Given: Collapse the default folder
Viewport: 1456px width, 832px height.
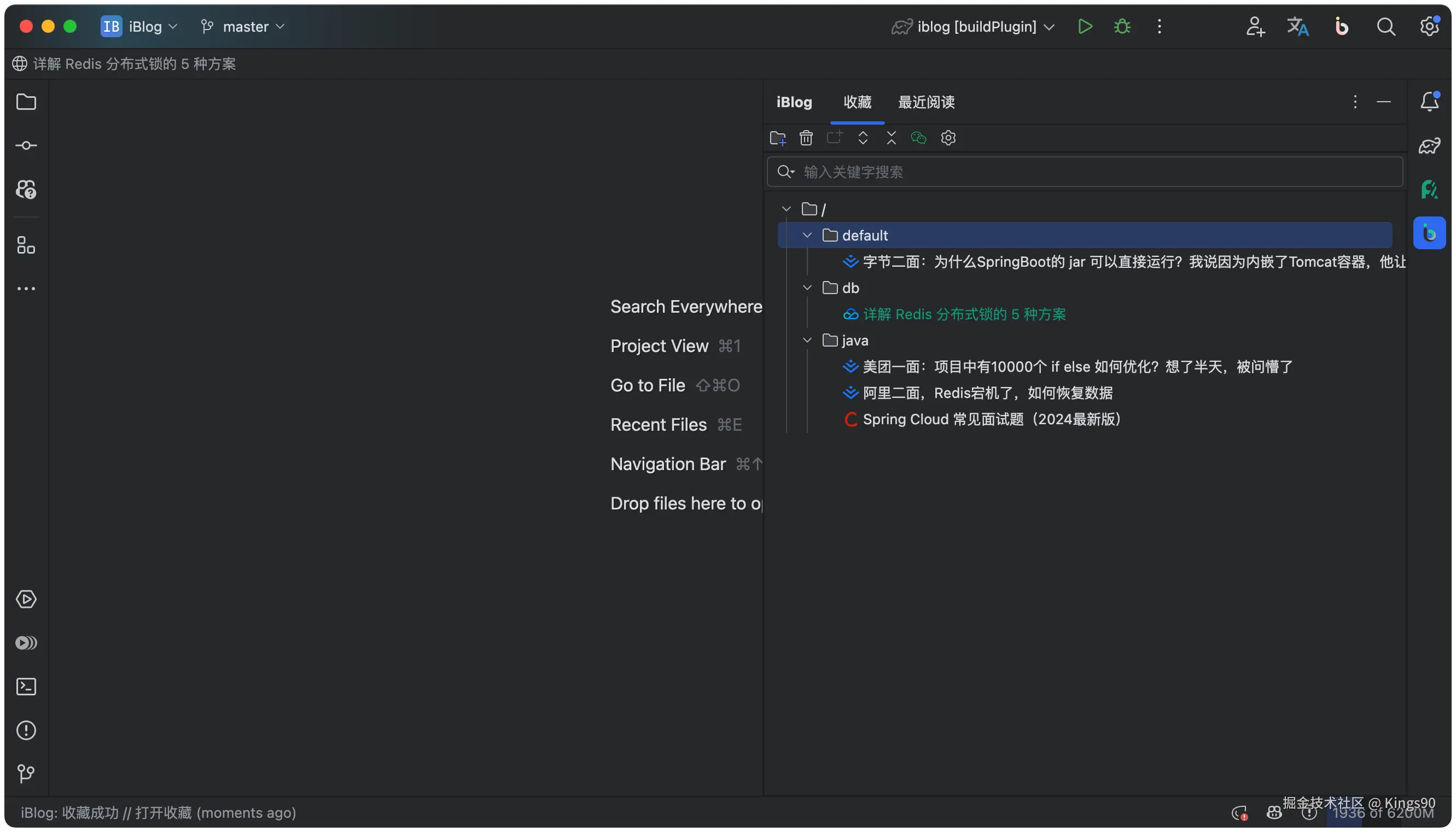Looking at the screenshot, I should coord(807,236).
